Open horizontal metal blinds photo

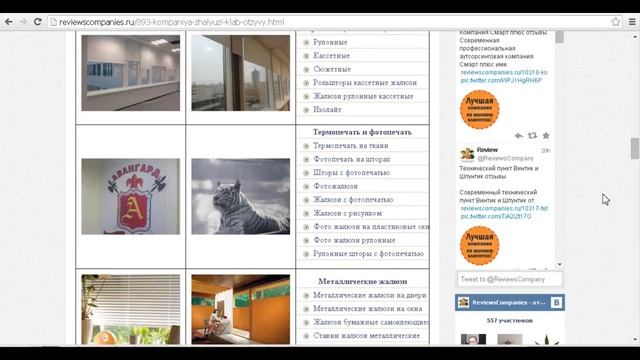coord(131,309)
